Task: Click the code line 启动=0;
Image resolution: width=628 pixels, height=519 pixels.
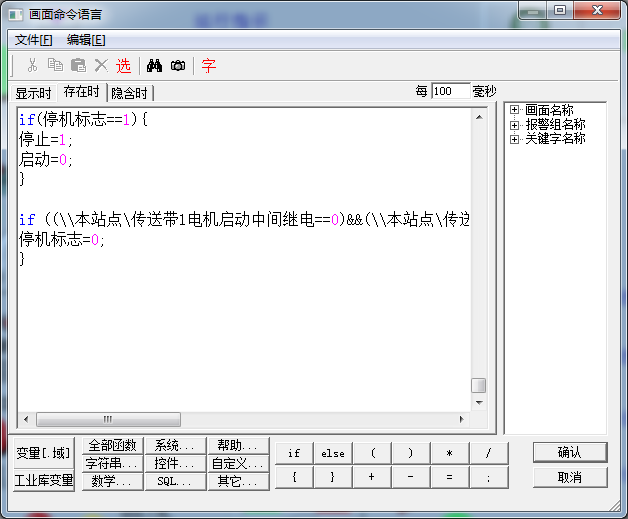Action: point(46,159)
